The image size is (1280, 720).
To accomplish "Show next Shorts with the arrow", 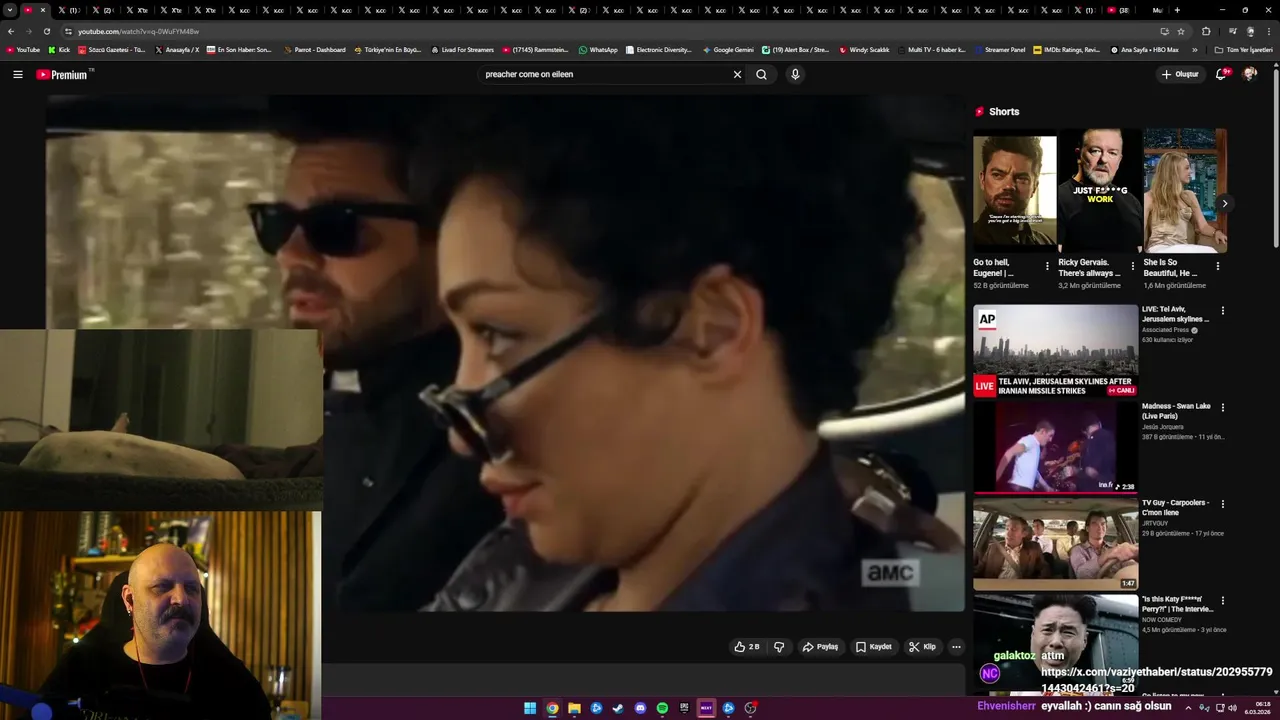I will [1224, 204].
